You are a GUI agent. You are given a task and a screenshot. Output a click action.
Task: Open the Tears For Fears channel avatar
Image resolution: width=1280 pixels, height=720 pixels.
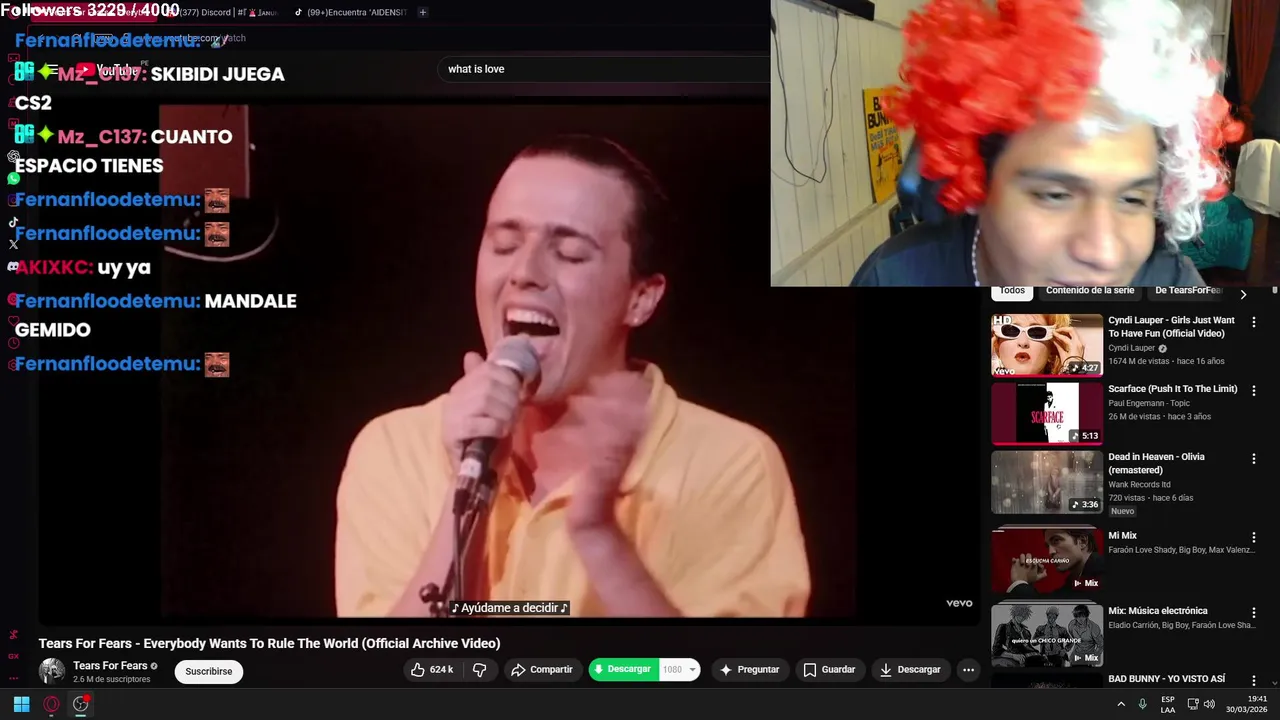click(52, 671)
